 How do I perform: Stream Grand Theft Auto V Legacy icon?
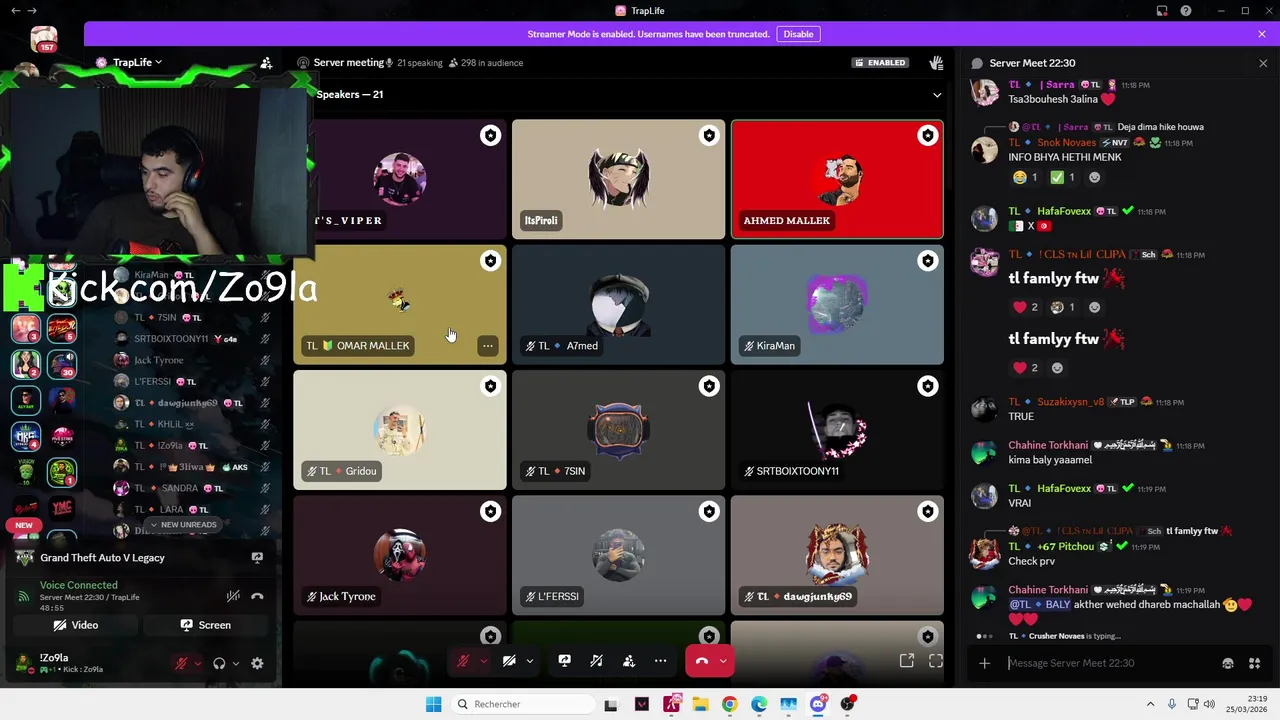(x=257, y=558)
